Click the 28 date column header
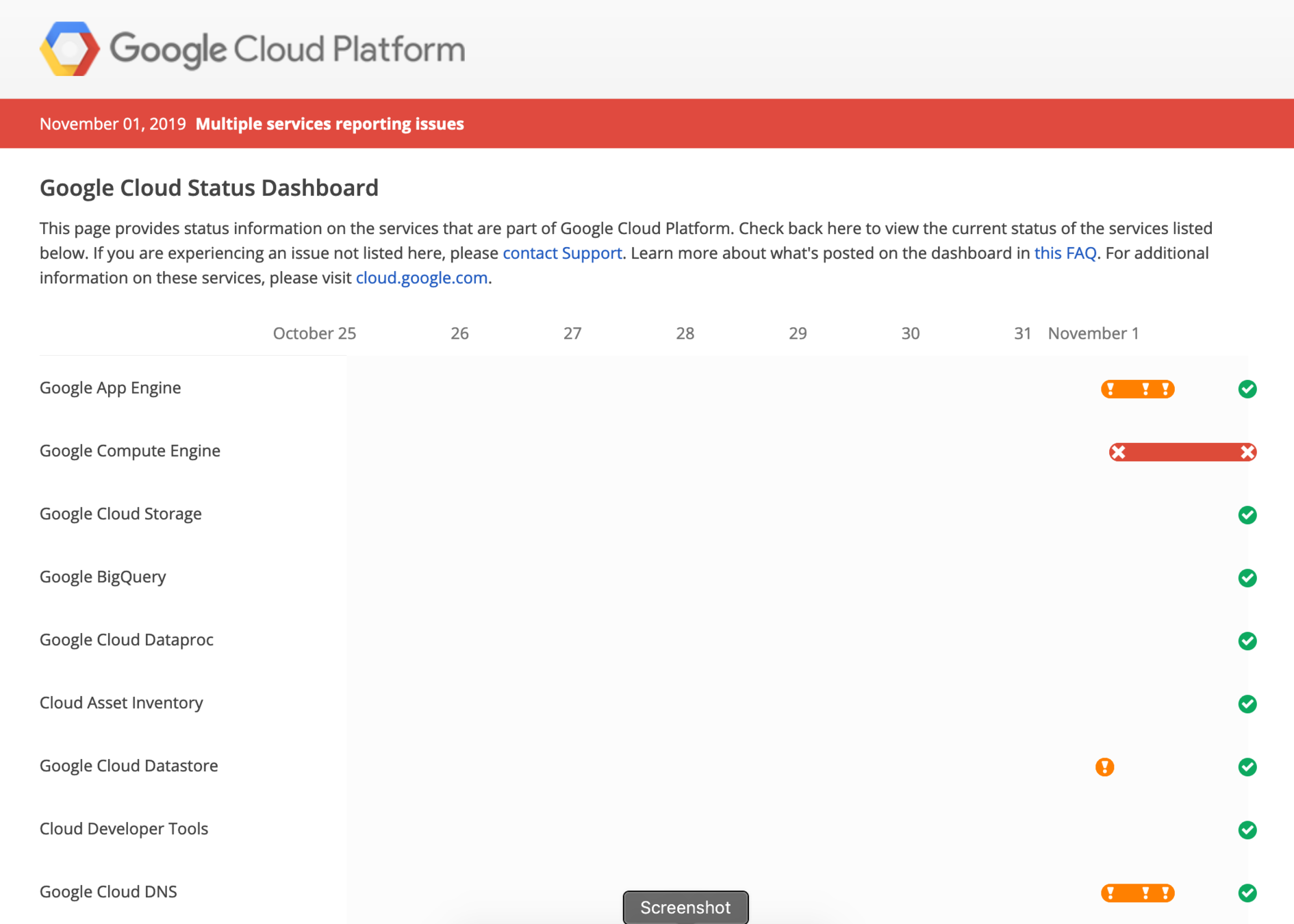1294x924 pixels. pyautogui.click(x=685, y=333)
